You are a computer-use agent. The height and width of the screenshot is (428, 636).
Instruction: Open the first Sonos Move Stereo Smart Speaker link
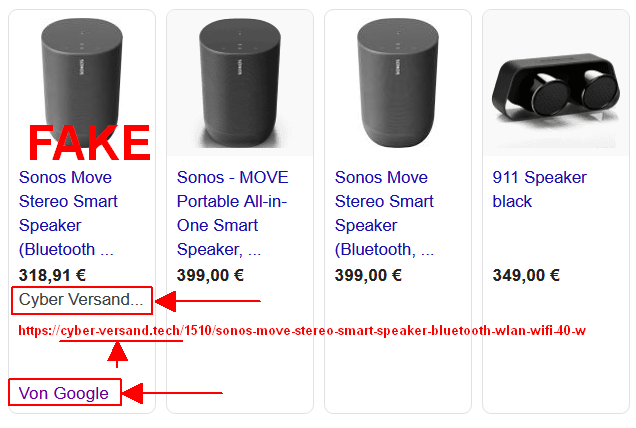coord(68,213)
